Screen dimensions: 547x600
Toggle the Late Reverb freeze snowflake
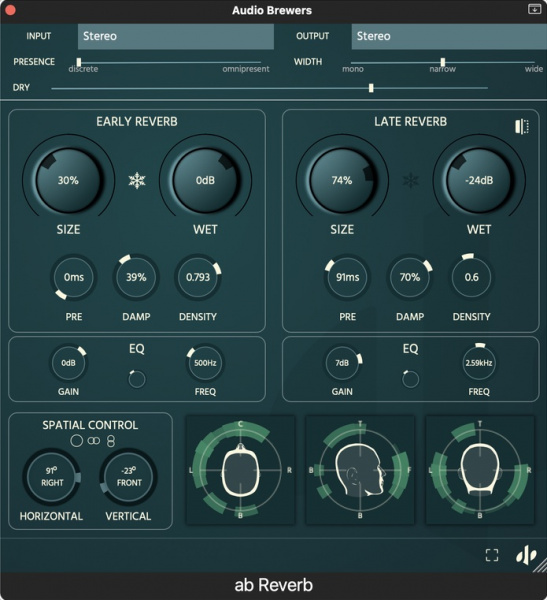point(410,180)
